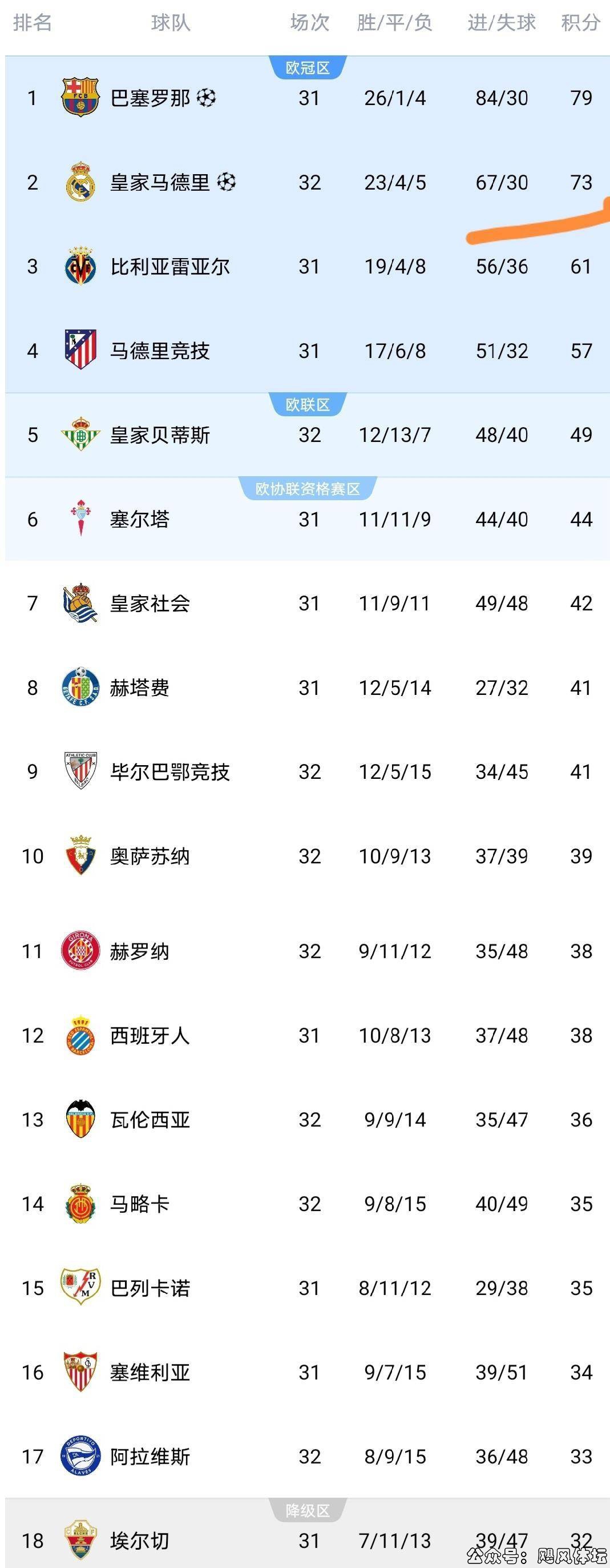Open team name 奥萨苏纳
Screen dimensions: 610x1568
click(x=150, y=856)
